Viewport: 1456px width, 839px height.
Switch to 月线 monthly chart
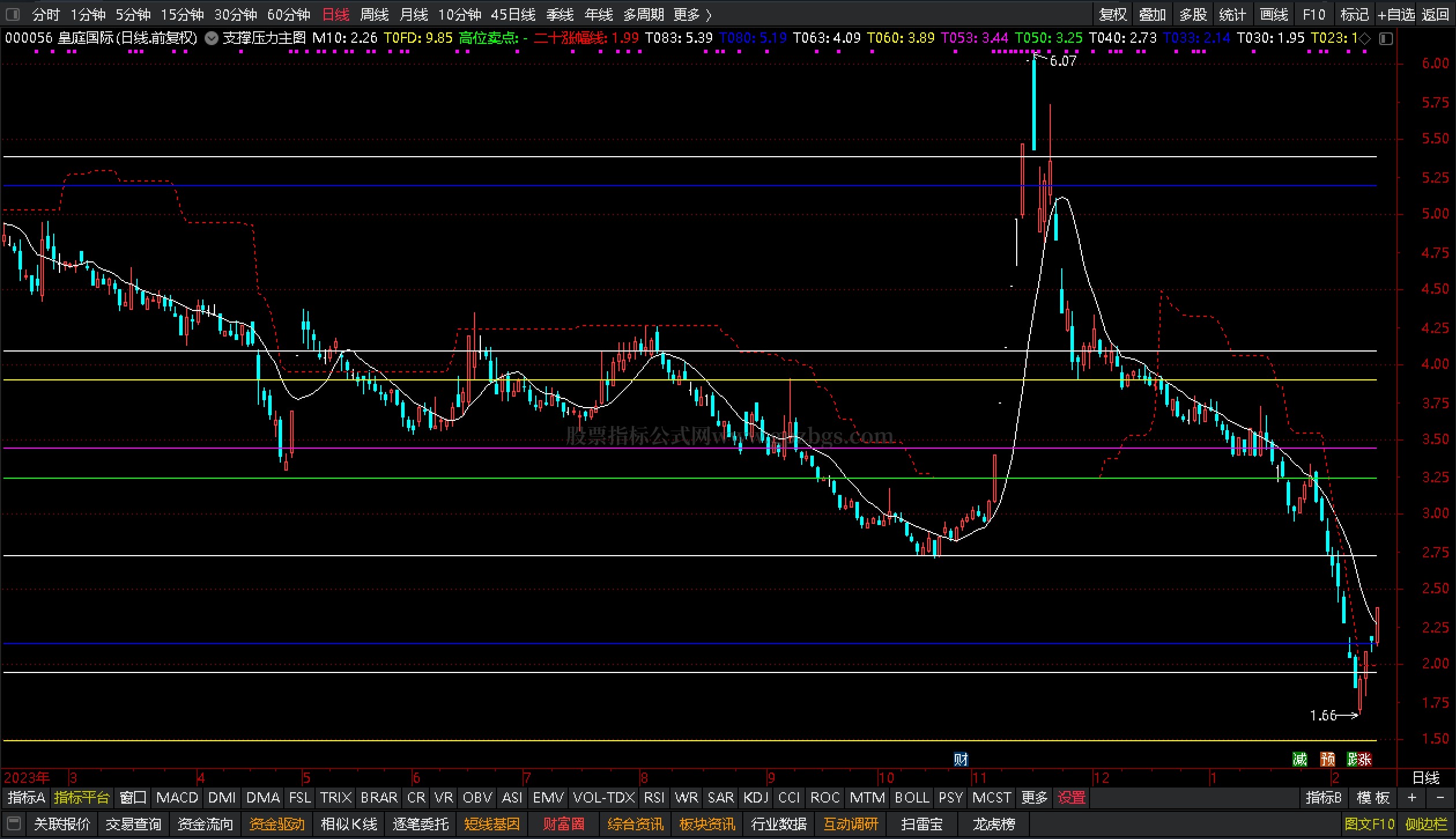[414, 14]
